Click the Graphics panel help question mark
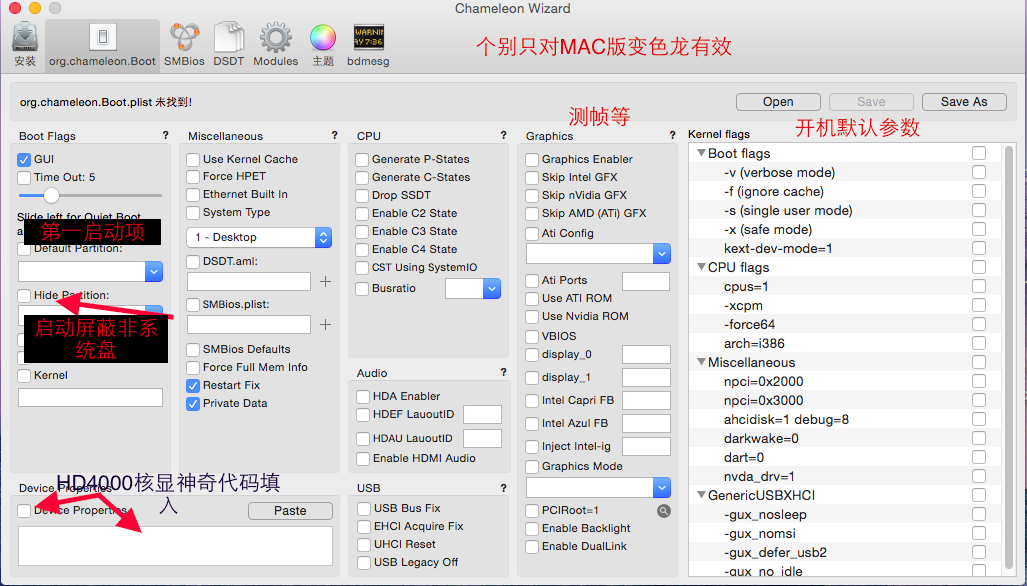The height and width of the screenshot is (586, 1027). [x=672, y=136]
